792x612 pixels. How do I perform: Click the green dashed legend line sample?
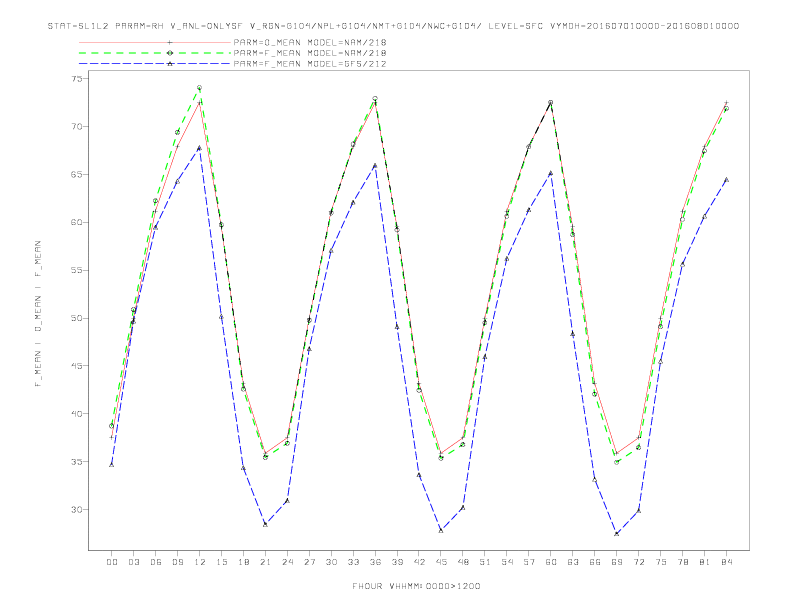point(155,53)
